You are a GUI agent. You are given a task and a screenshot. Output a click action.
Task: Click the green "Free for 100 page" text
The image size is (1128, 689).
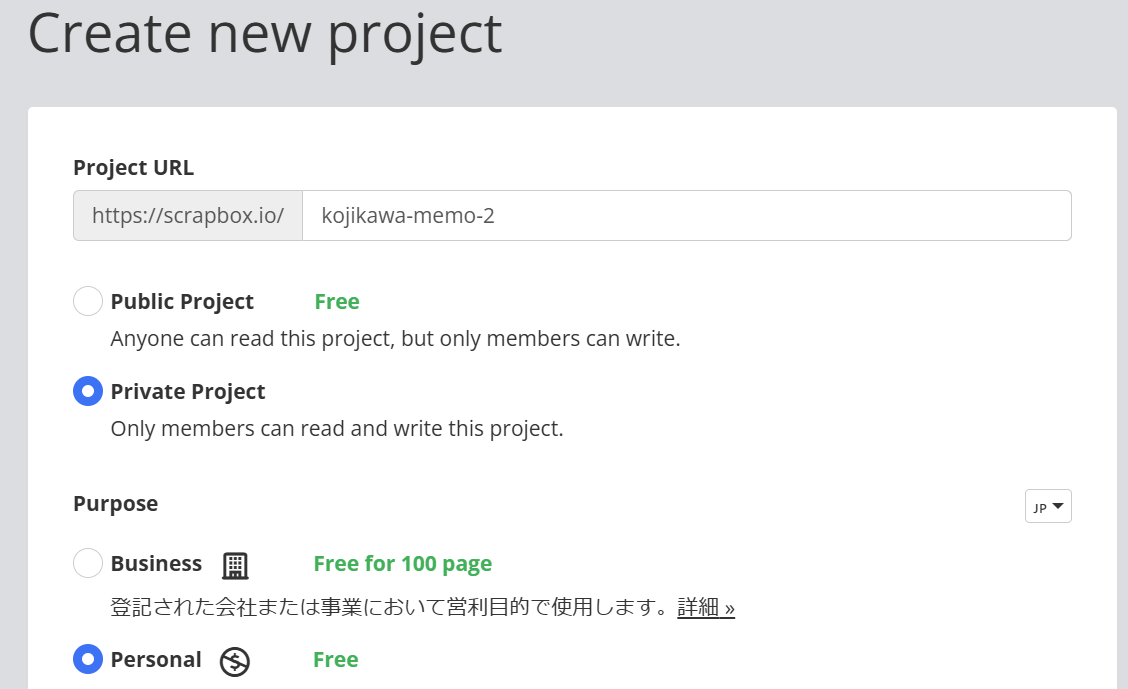coord(402,564)
